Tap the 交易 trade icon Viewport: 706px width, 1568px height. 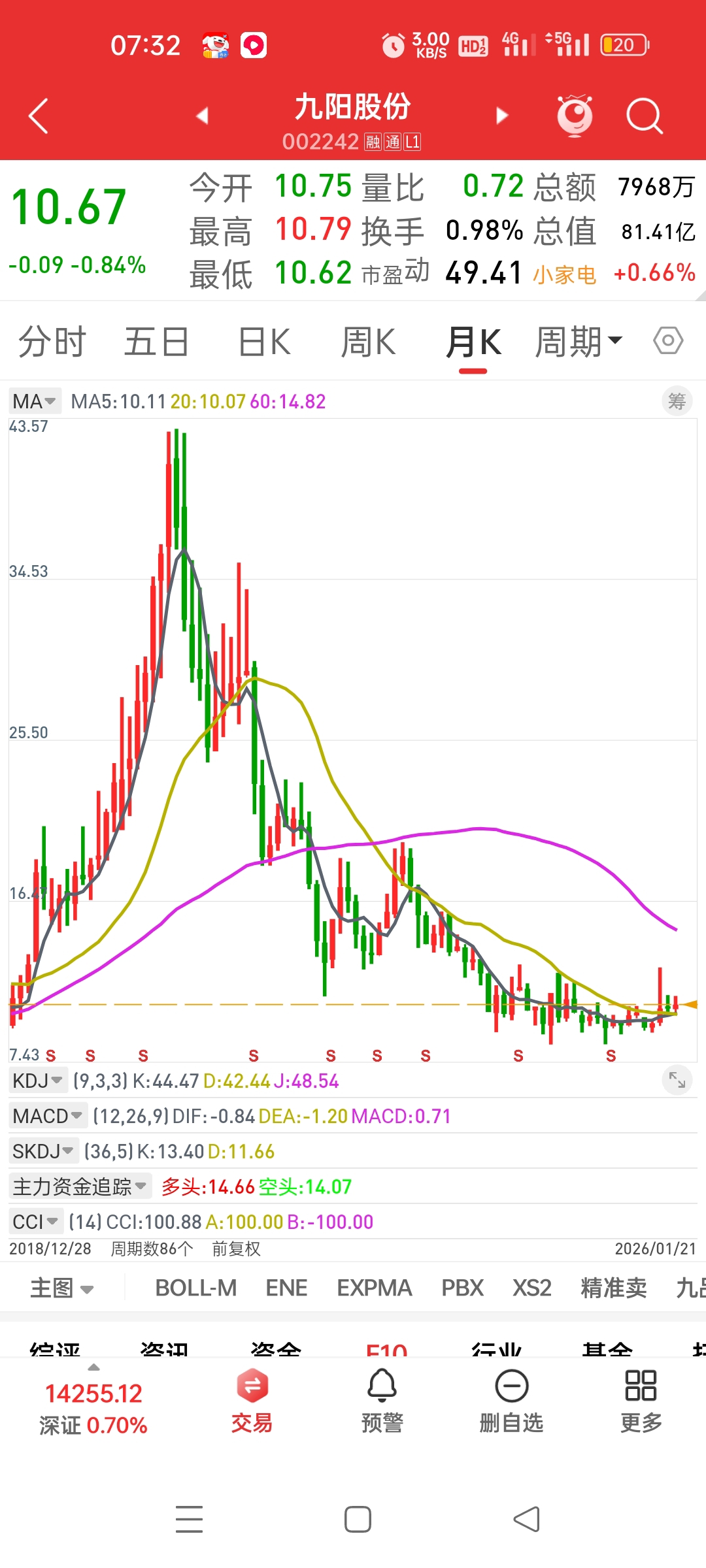pos(252,1402)
